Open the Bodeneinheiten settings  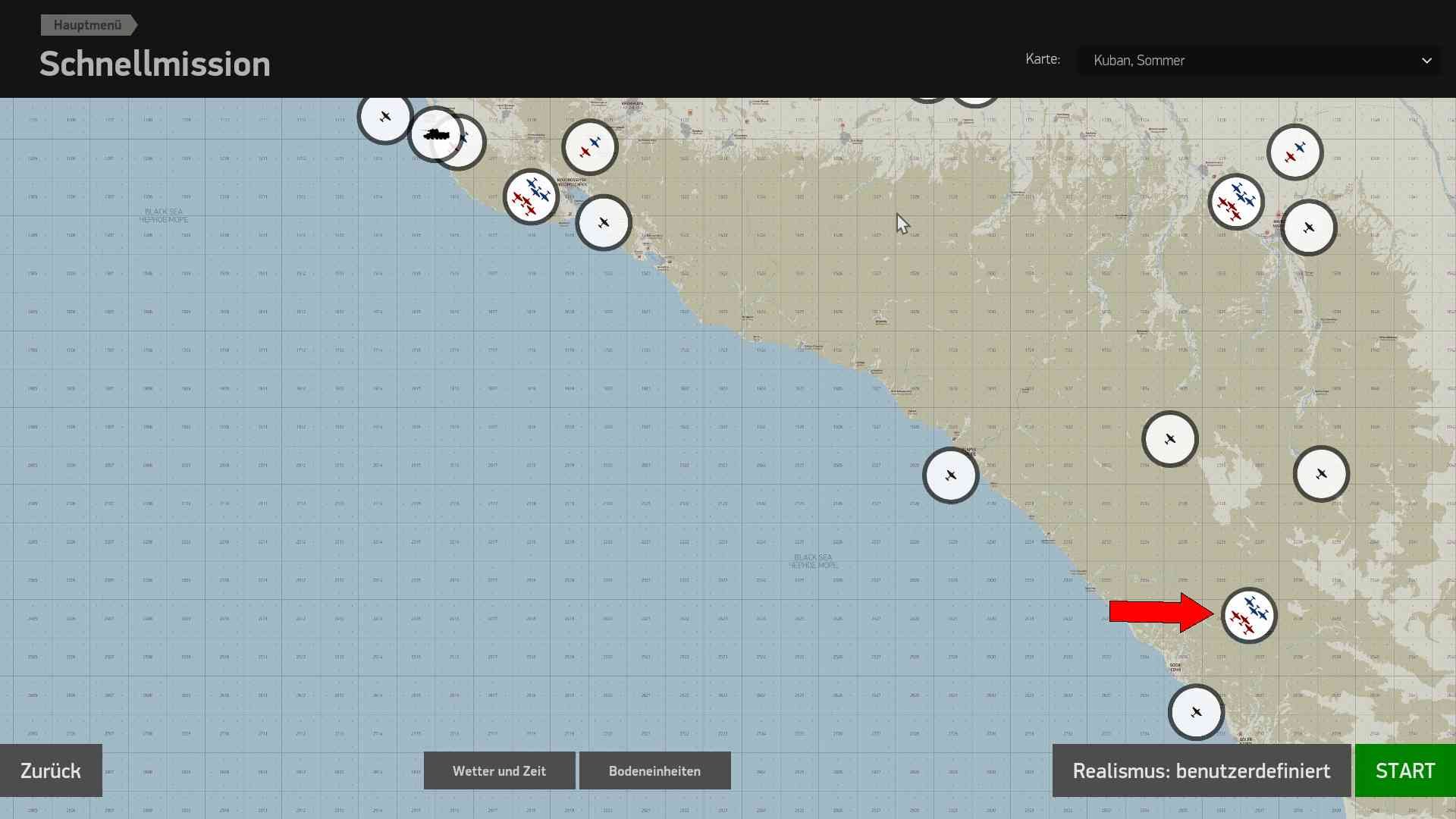click(x=654, y=770)
